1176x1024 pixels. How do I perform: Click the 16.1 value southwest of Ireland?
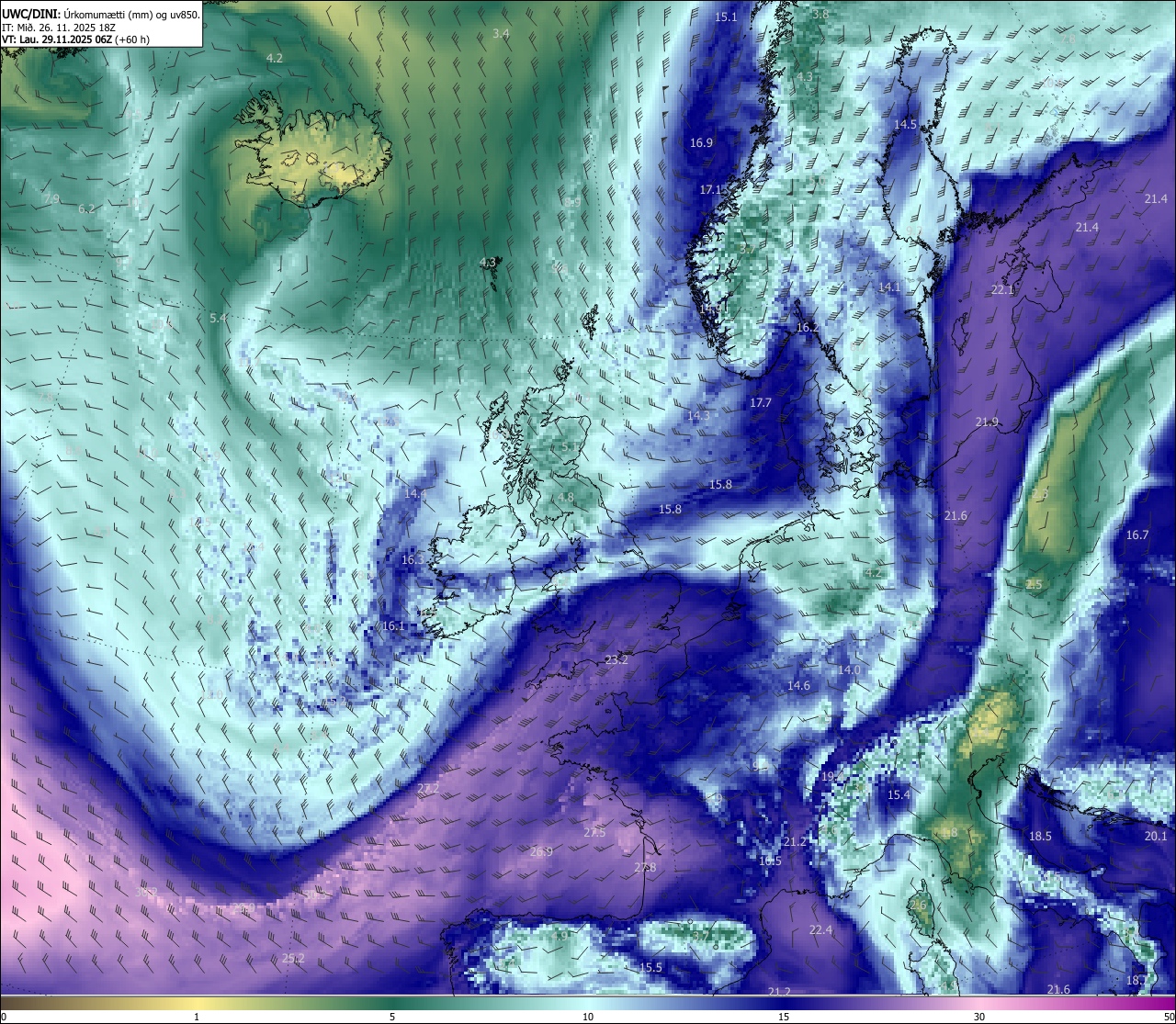coord(393,625)
